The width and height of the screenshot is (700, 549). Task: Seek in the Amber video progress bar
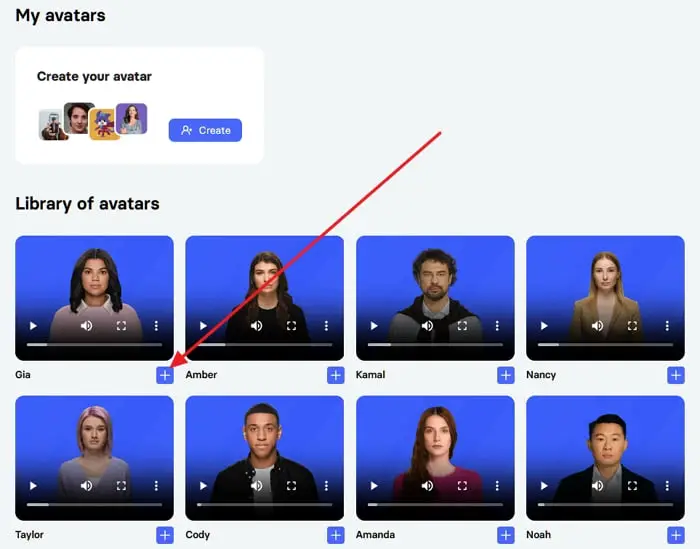265,345
